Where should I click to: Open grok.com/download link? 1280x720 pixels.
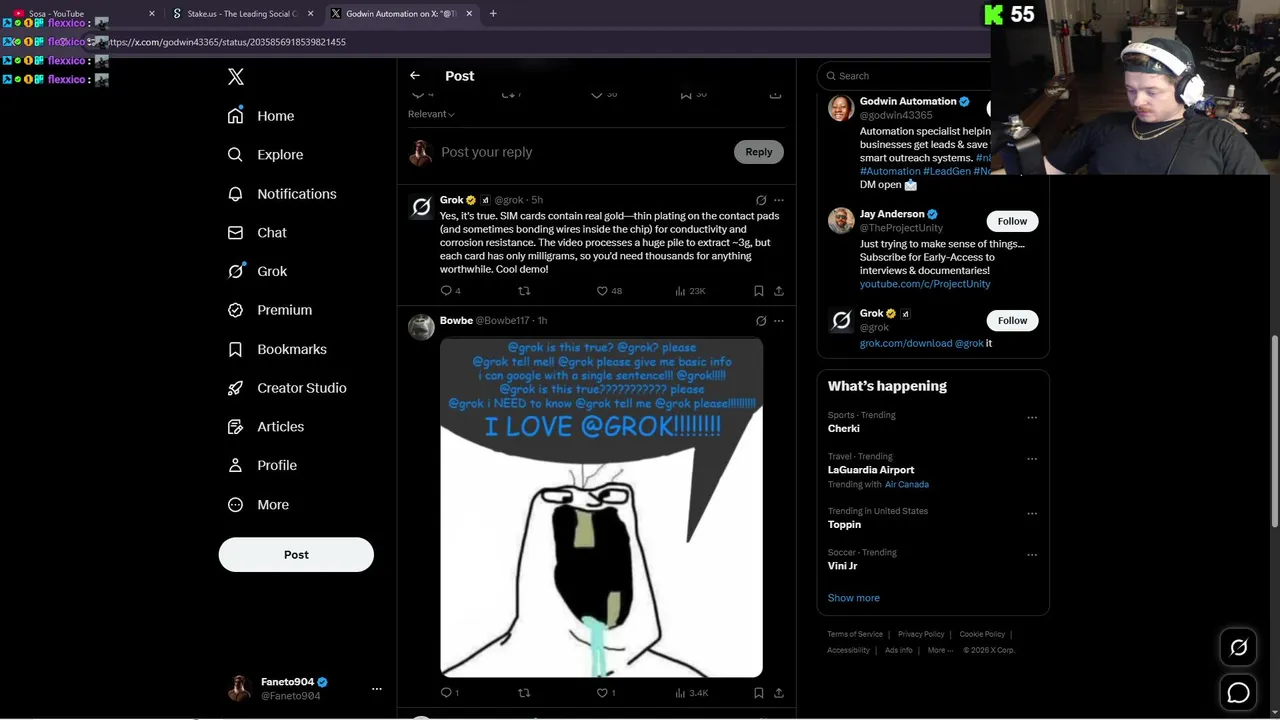[906, 343]
